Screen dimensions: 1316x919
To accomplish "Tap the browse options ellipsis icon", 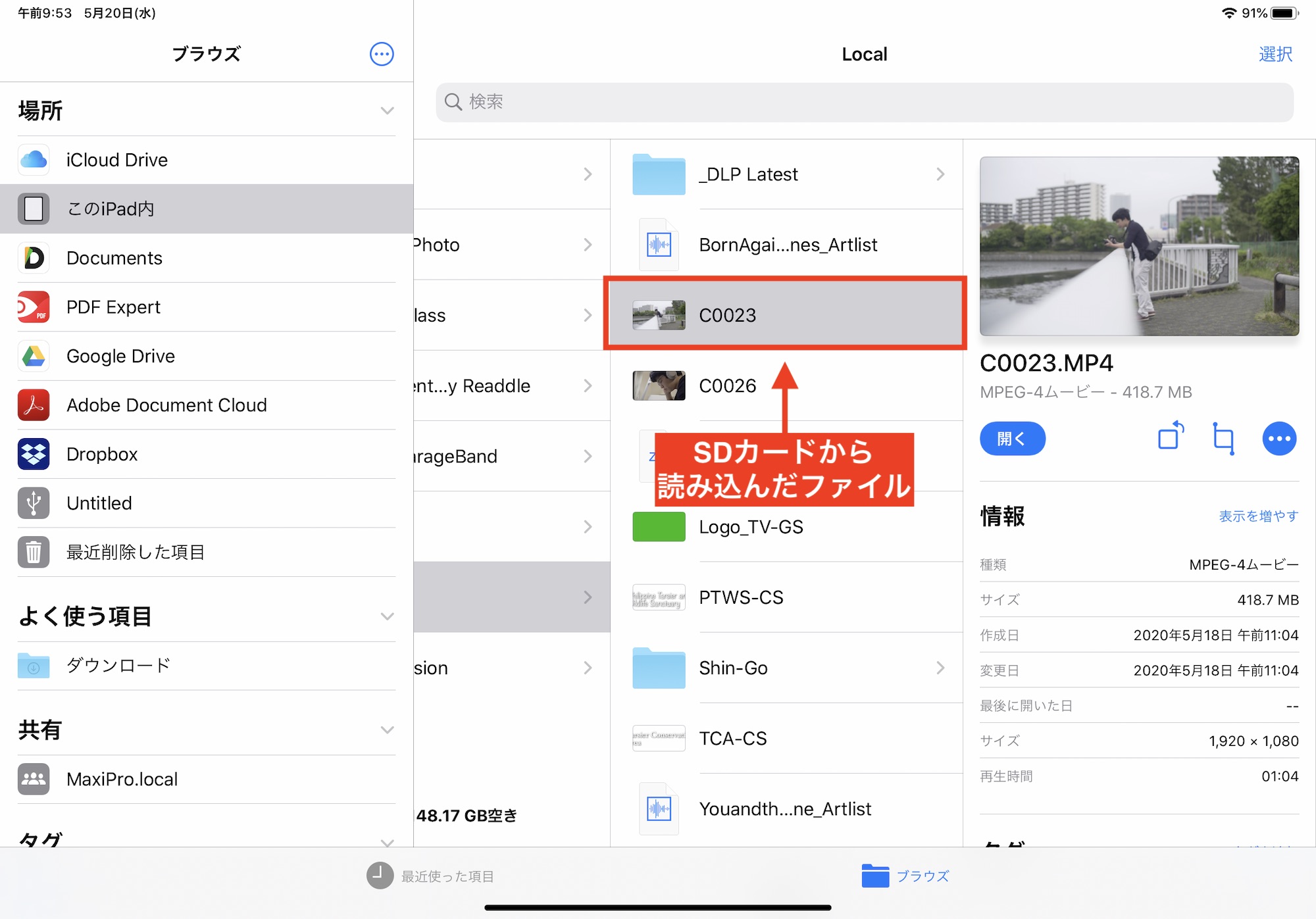I will [382, 54].
